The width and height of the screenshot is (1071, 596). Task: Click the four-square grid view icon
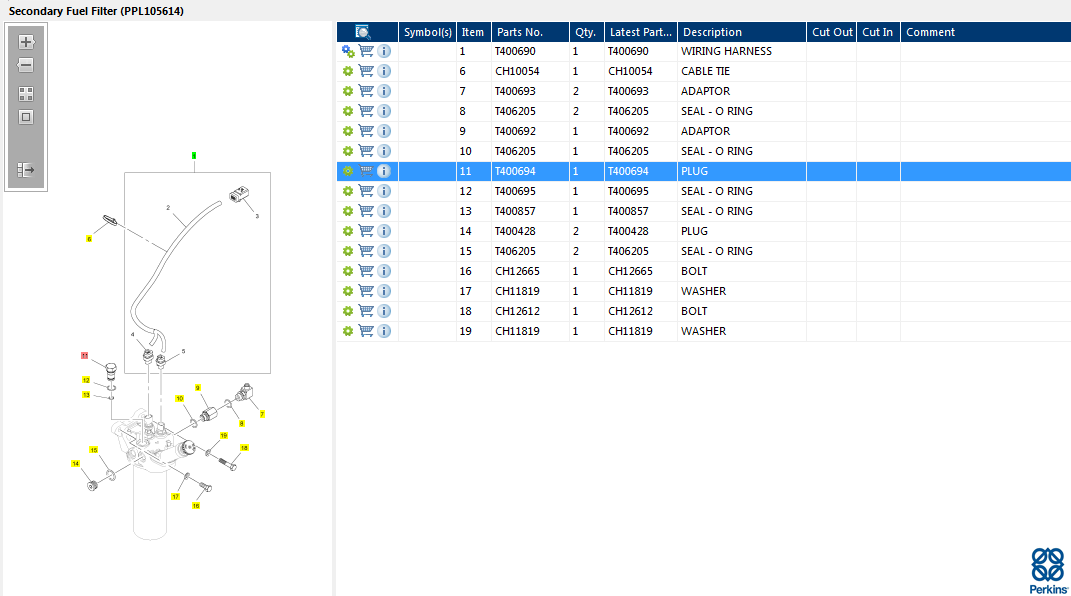point(26,94)
